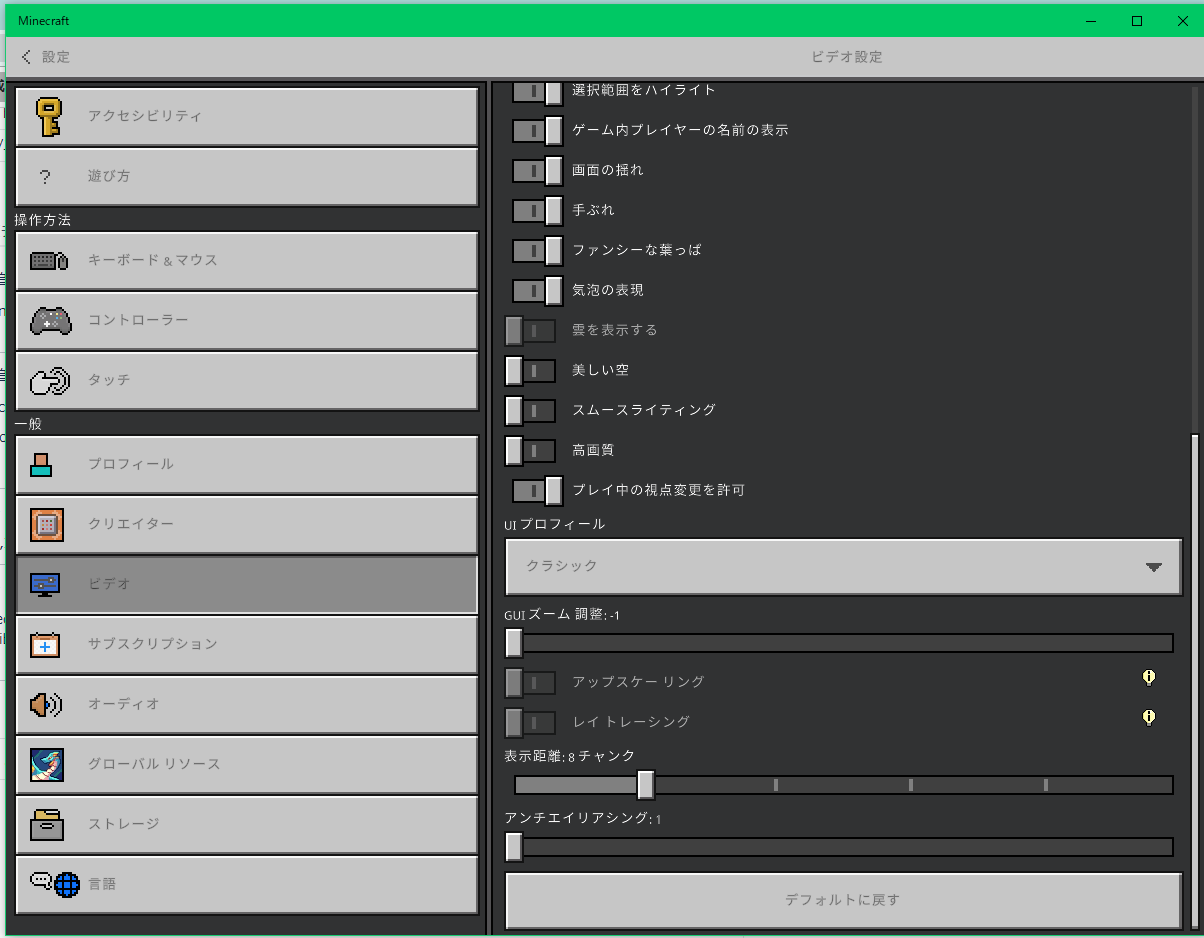Enable the 美しい空 toggle
This screenshot has height=938, width=1204.
(530, 370)
